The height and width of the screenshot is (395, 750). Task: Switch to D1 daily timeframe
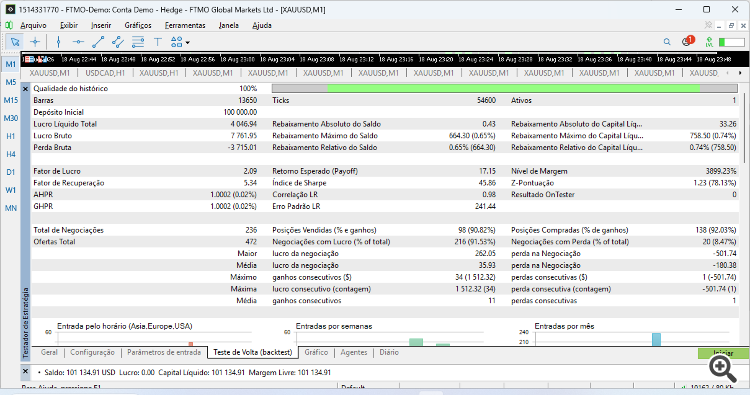(x=11, y=172)
